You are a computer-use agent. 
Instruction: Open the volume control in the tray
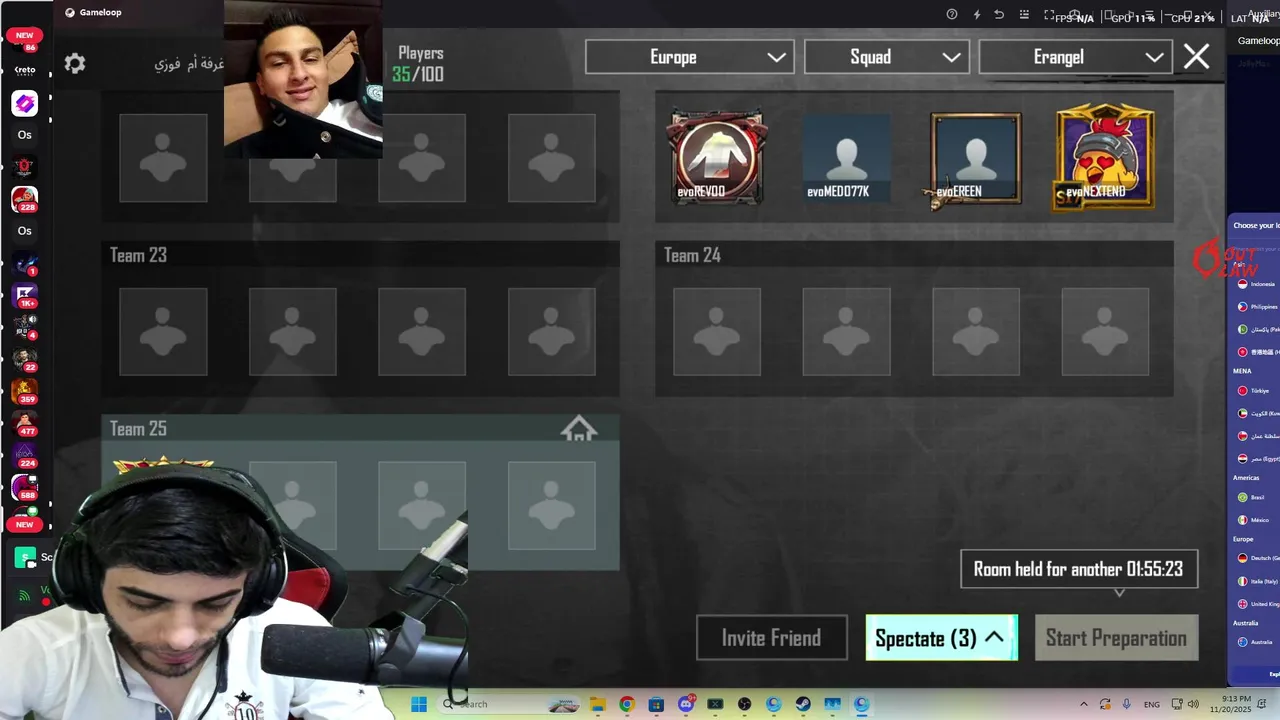pos(1193,704)
